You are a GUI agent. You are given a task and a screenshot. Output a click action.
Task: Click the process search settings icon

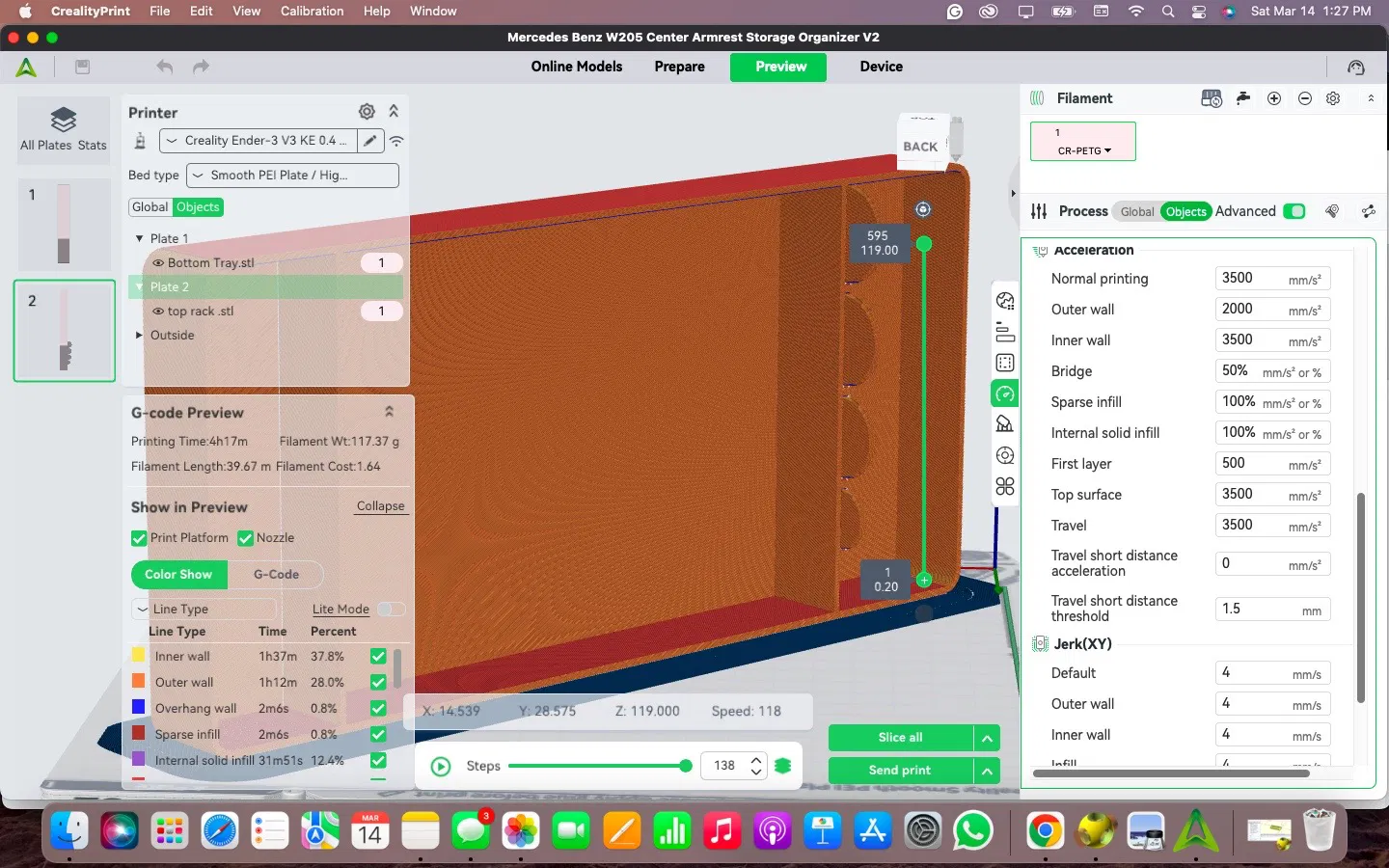[1332, 211]
